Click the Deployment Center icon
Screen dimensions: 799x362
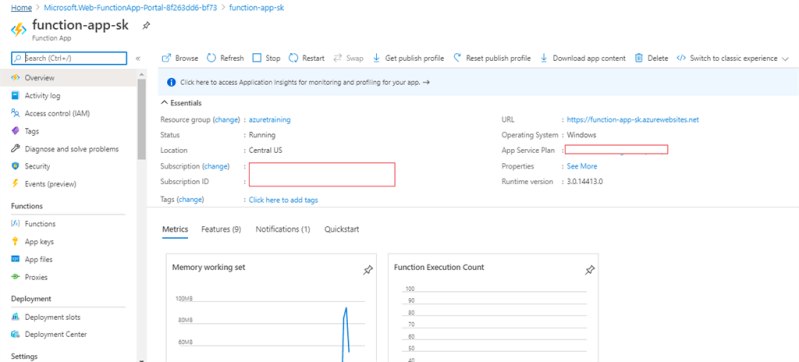15,334
